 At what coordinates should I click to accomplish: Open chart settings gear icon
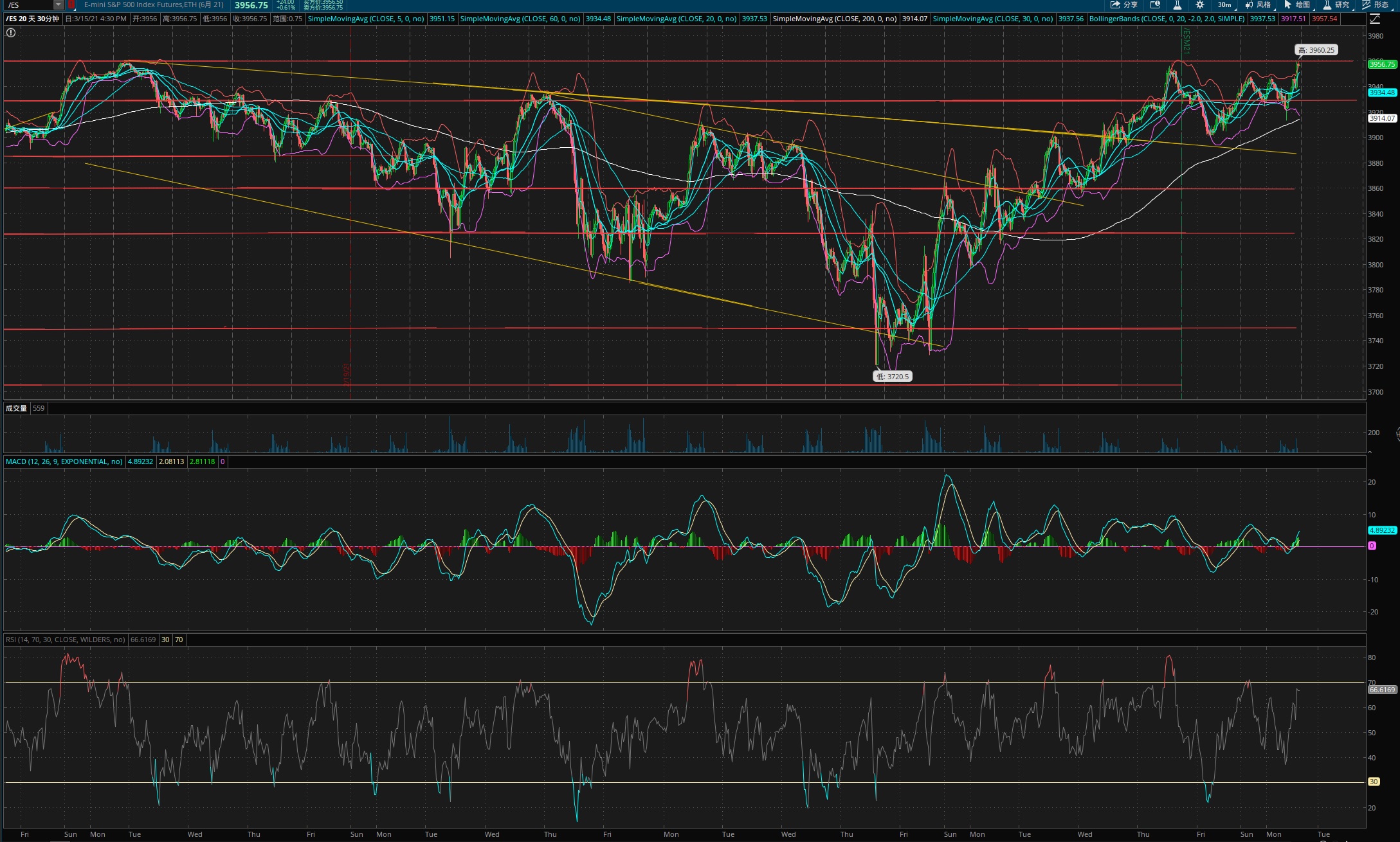(1199, 4)
